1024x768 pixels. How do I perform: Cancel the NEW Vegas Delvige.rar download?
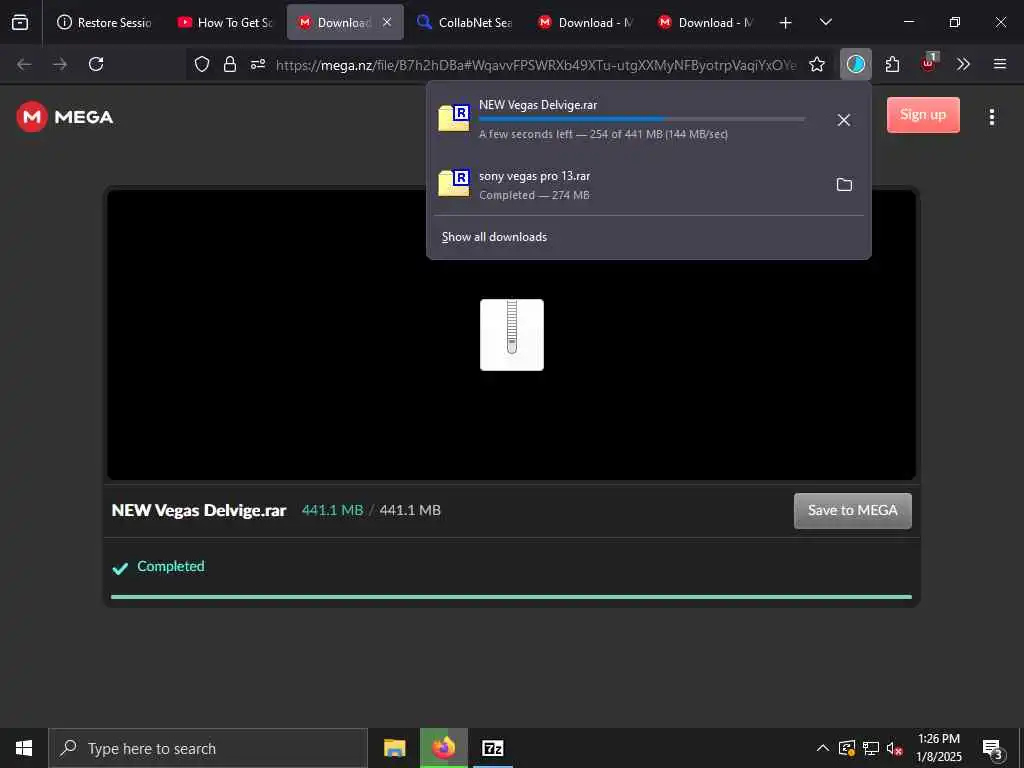(x=843, y=120)
